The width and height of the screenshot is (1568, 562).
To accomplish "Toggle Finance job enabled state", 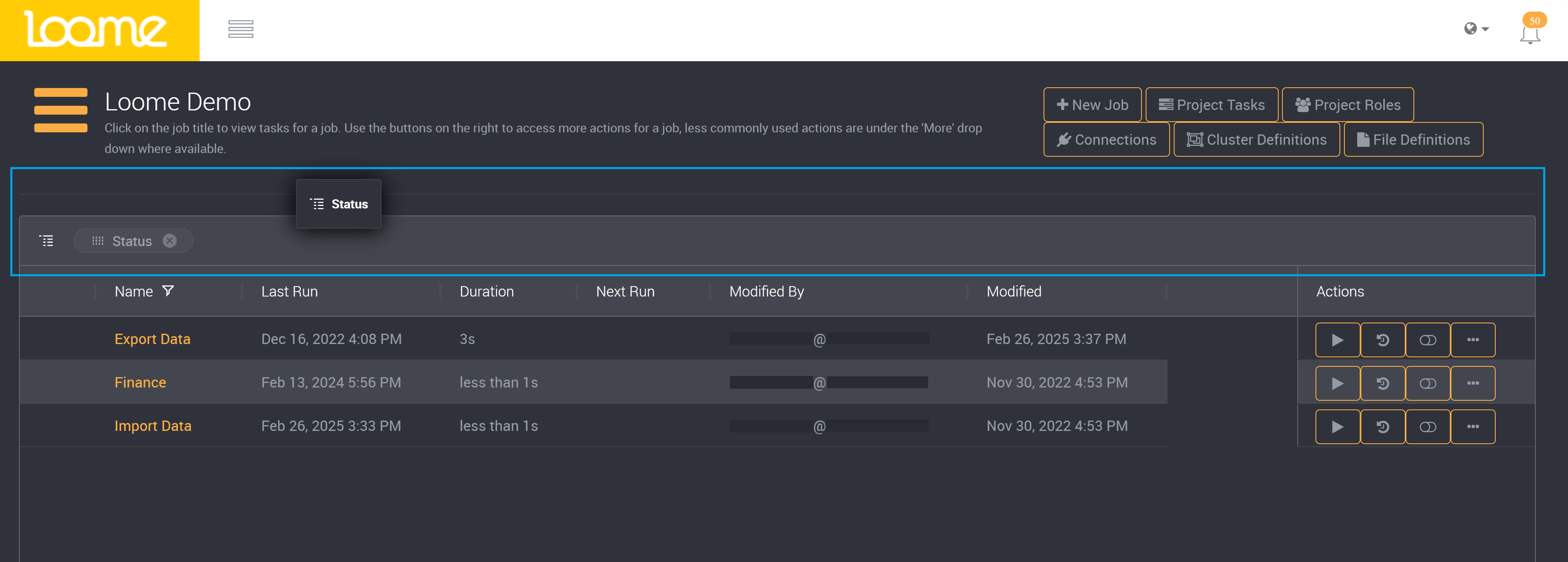I will tap(1427, 383).
